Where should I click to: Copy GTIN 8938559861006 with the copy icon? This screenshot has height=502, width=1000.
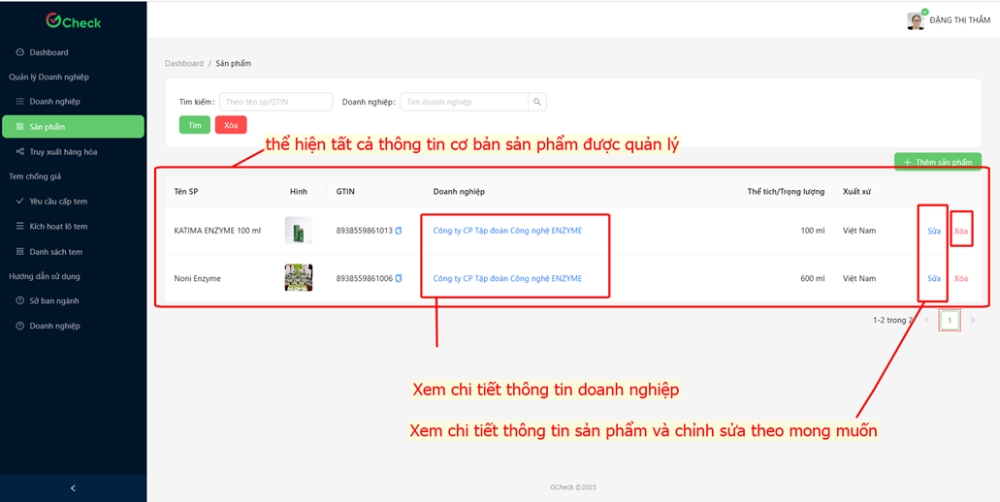[x=399, y=279]
